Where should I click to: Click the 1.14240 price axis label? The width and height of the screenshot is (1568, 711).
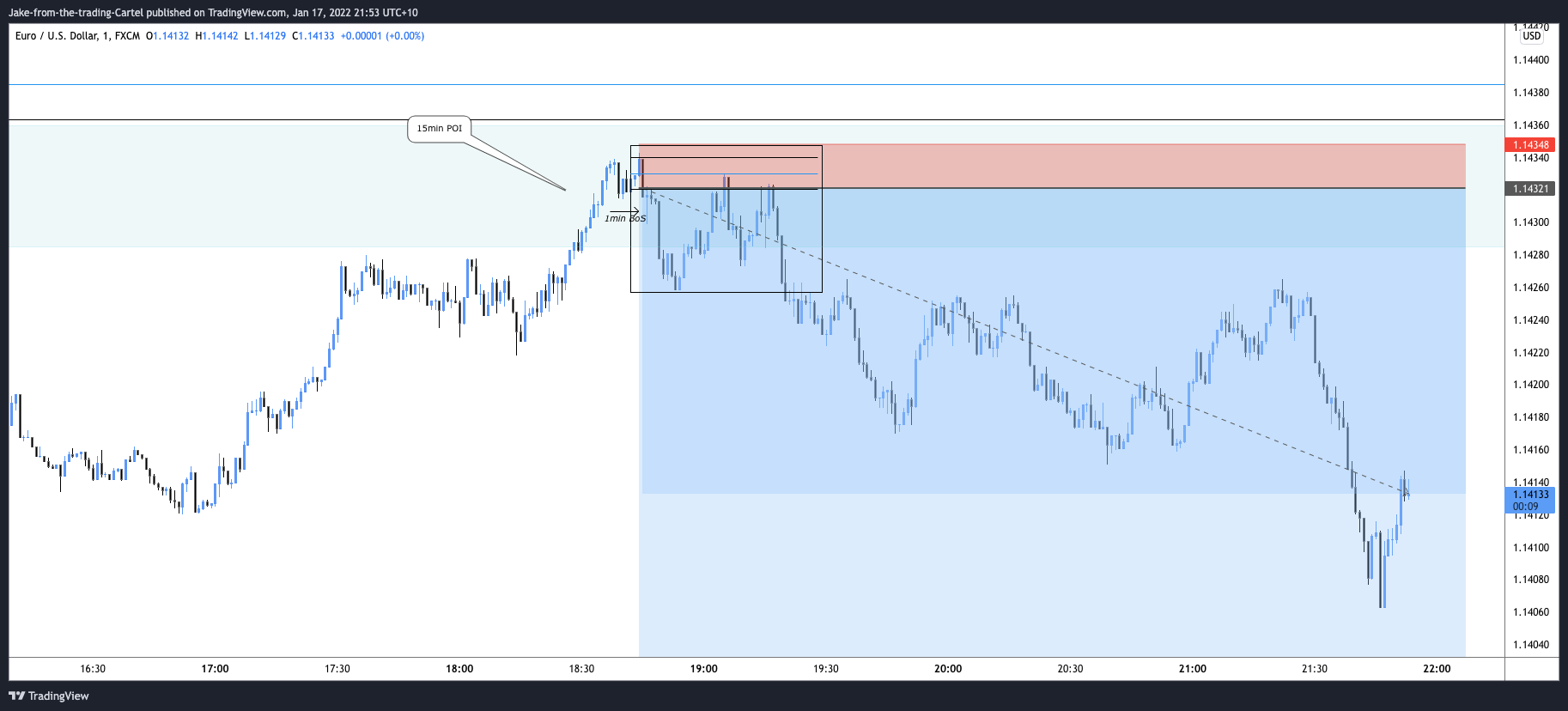(1531, 320)
